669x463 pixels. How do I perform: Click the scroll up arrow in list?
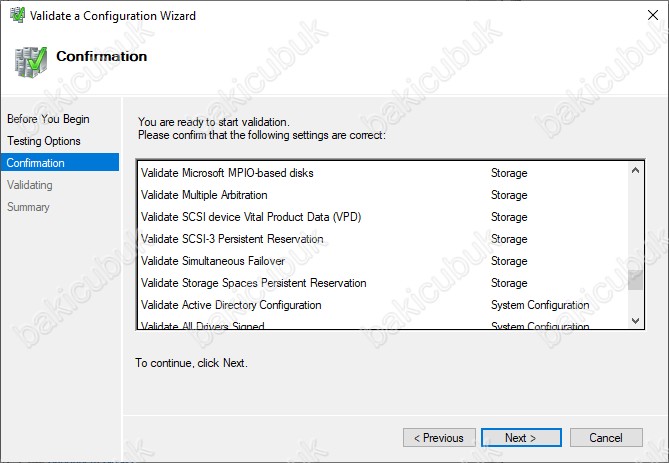635,170
